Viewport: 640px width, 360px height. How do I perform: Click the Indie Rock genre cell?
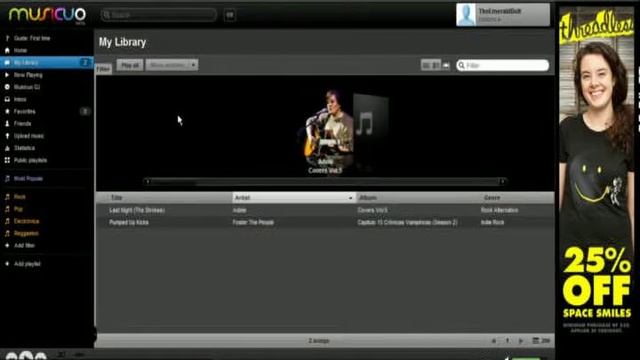coord(493,222)
